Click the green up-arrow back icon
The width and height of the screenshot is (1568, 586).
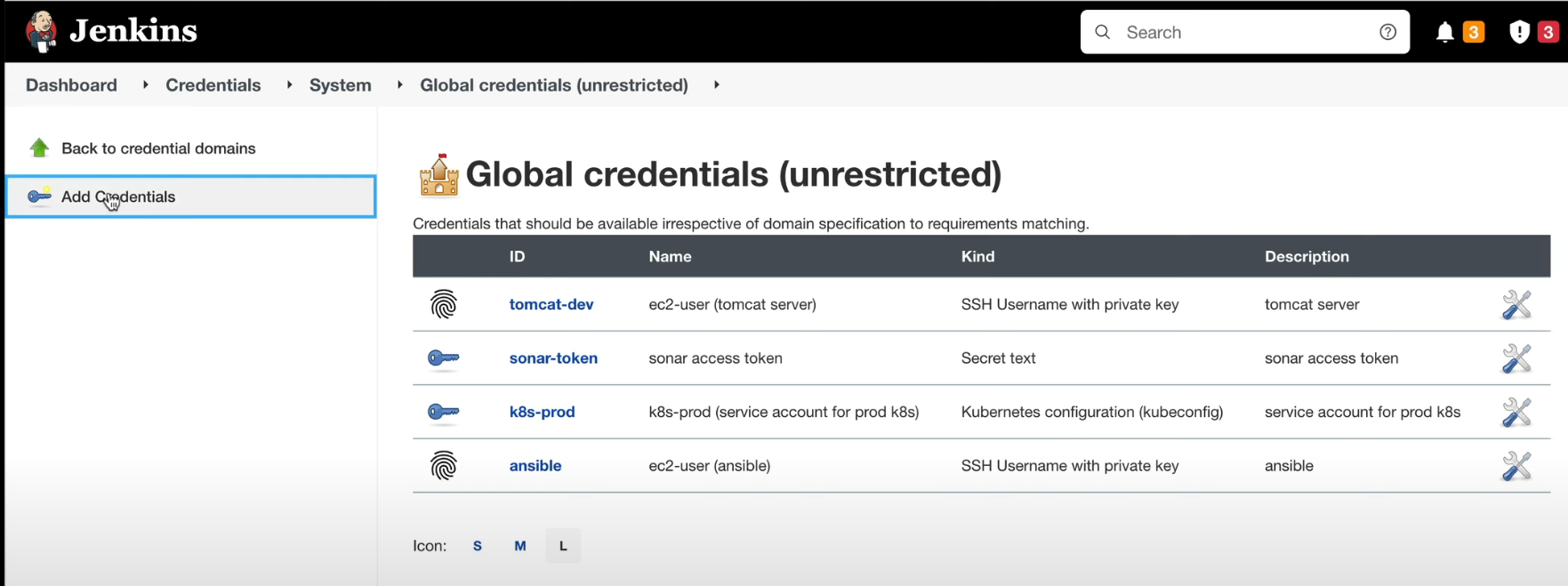tap(39, 148)
